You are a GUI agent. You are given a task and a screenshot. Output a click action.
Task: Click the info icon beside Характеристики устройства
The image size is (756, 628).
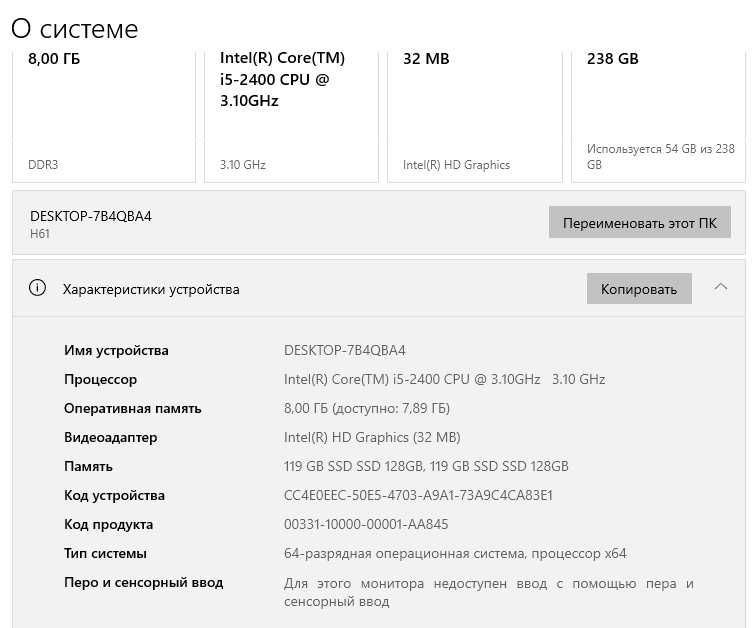click(38, 289)
